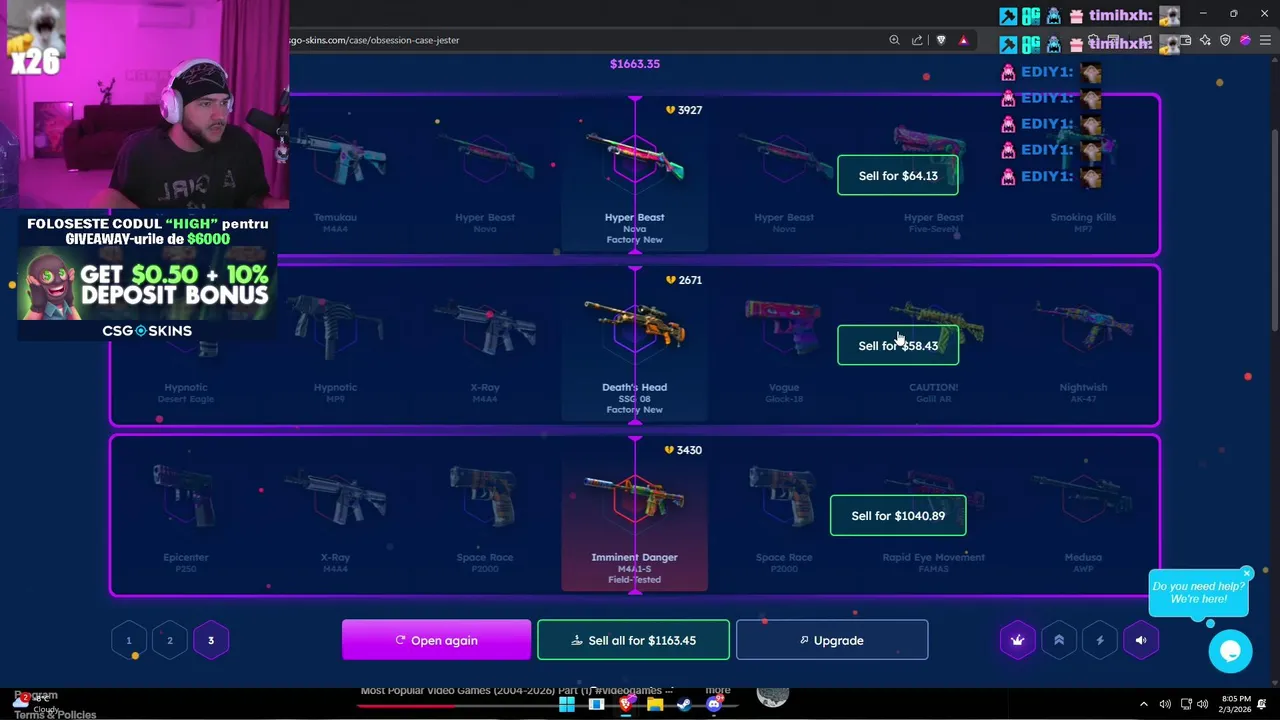1280x720 pixels.
Task: Click the Hypnotic MP9 skin
Action: (x=335, y=346)
